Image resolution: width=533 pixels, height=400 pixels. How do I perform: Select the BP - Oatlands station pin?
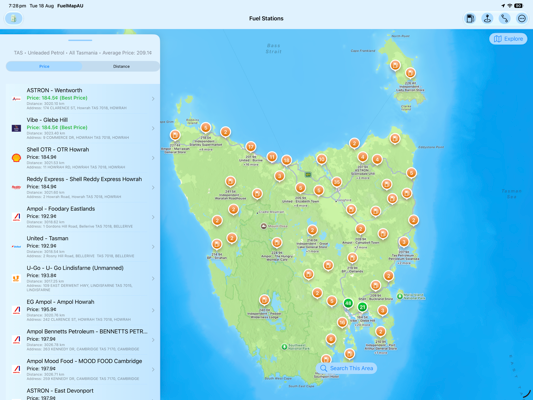352,258
